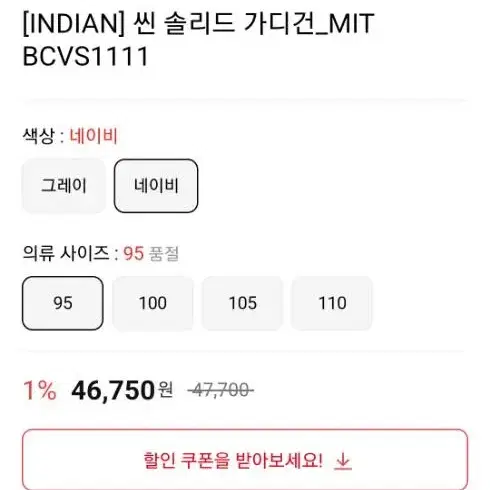Click the product code BCVS1111
Viewport: 490px width, 490px height.
pyautogui.click(x=85, y=56)
